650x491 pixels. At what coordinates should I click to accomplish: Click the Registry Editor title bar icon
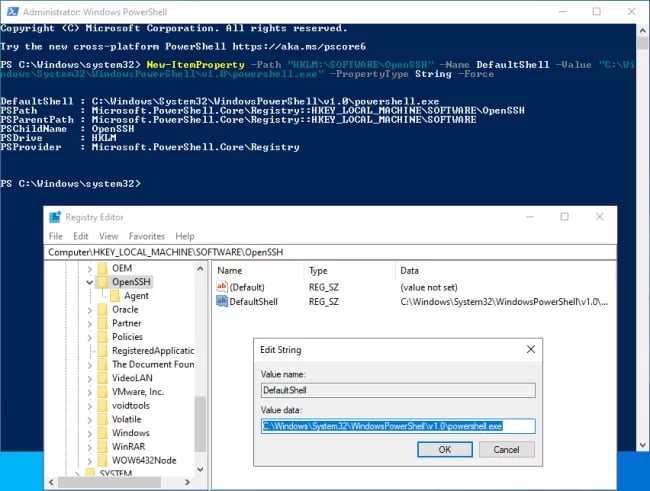[x=55, y=217]
